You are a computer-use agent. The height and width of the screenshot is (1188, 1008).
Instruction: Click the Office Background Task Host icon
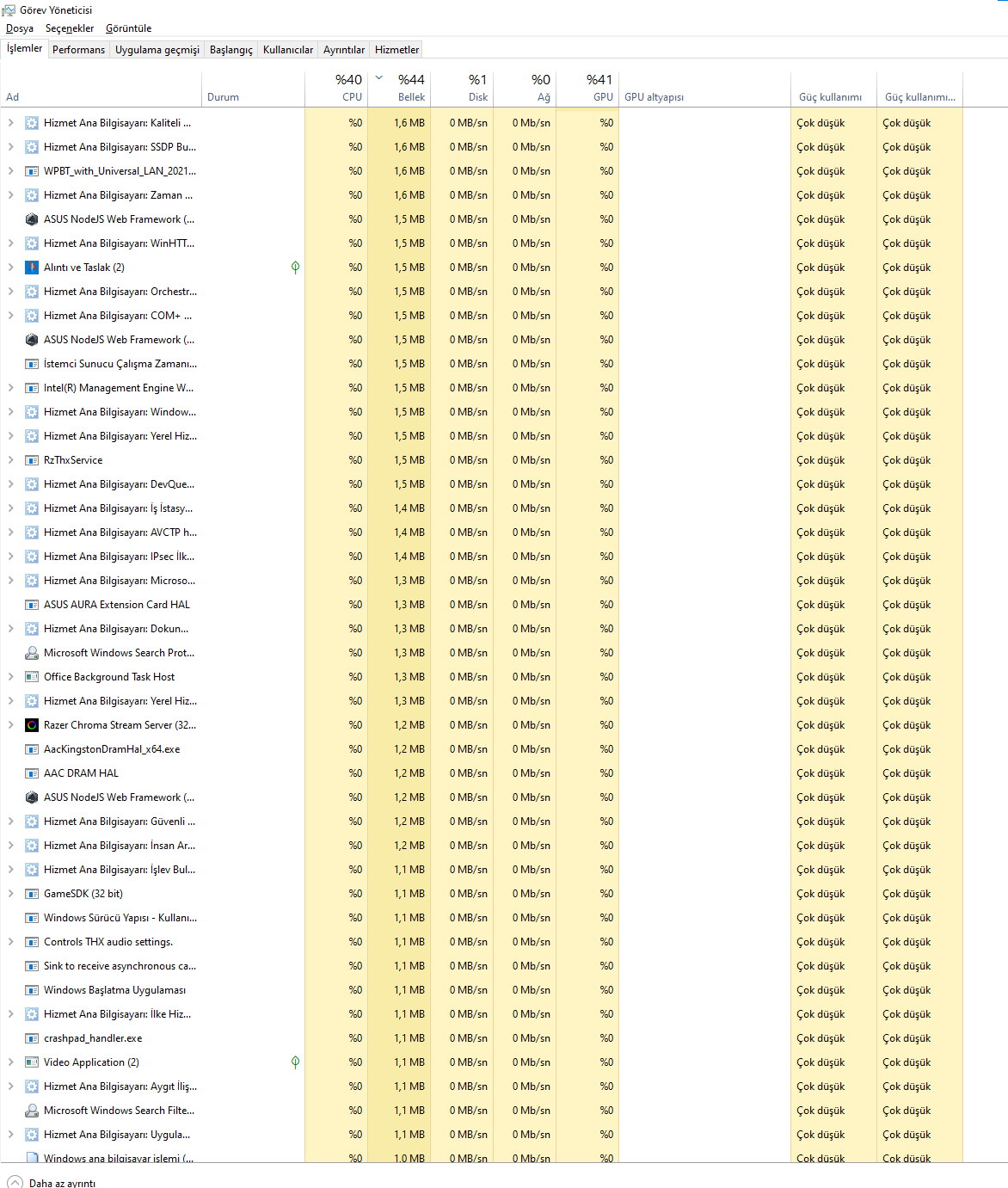32,677
